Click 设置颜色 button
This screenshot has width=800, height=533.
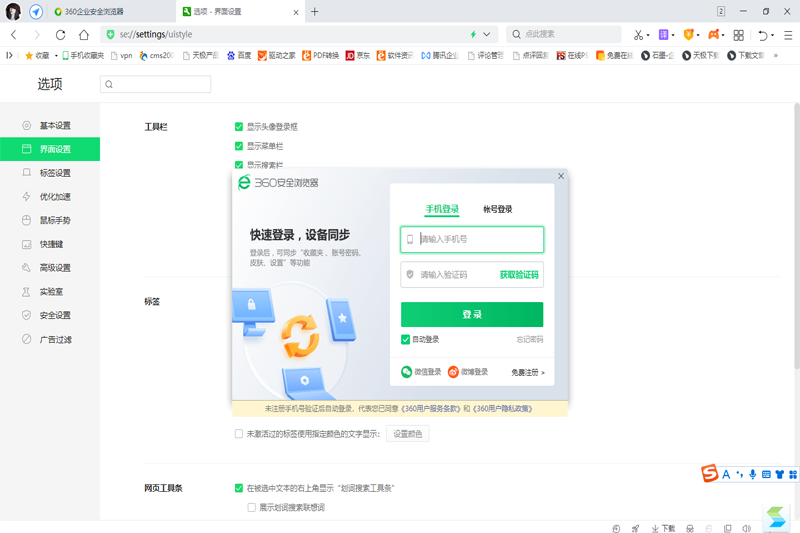point(408,434)
